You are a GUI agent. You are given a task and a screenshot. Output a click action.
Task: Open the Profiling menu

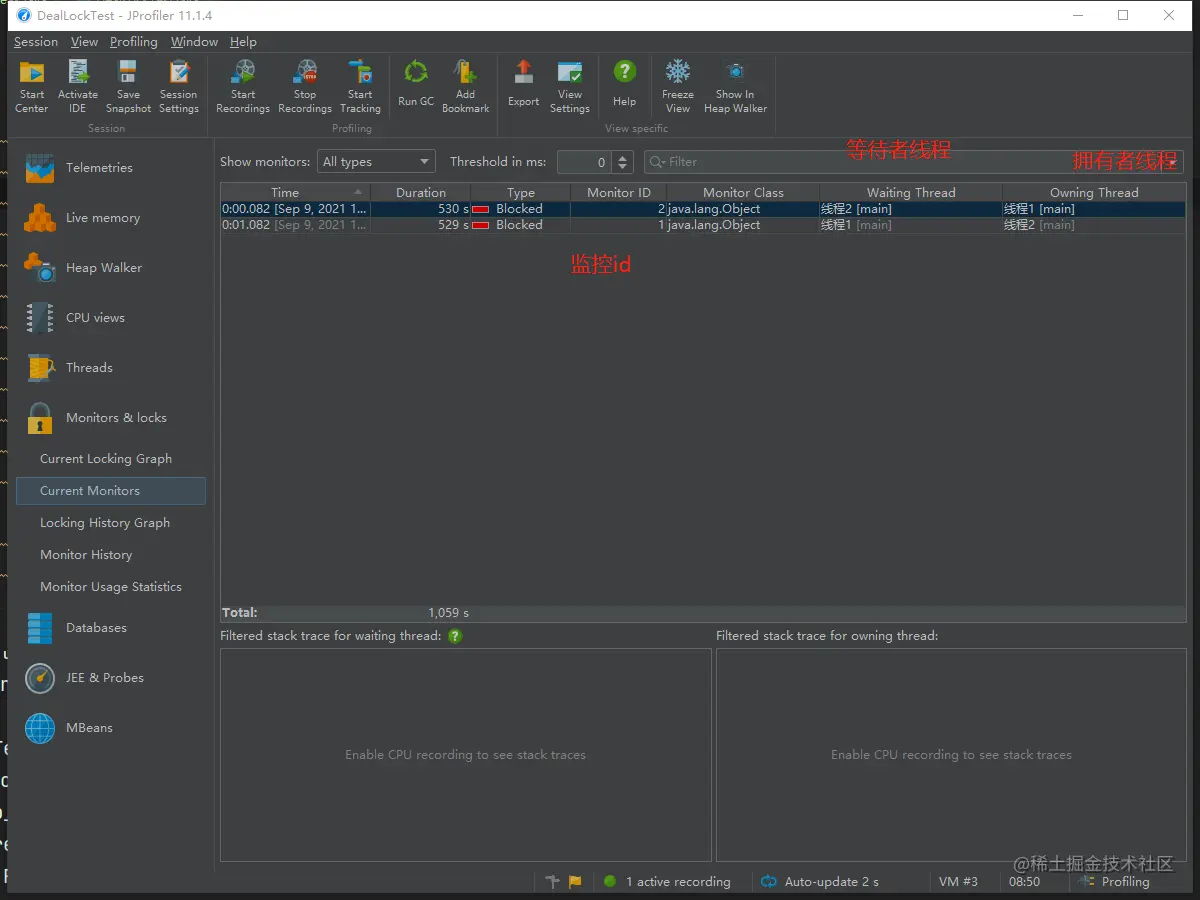point(134,42)
